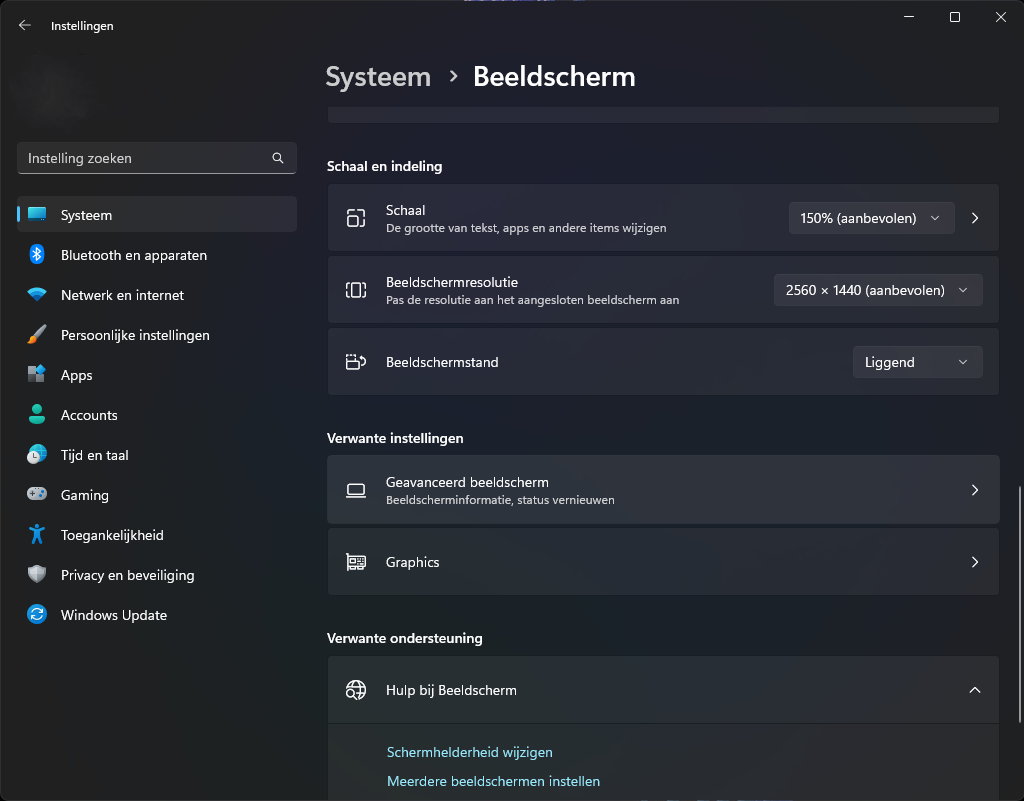Click the Bluetooth icon
The width and height of the screenshot is (1024, 801).
37,255
